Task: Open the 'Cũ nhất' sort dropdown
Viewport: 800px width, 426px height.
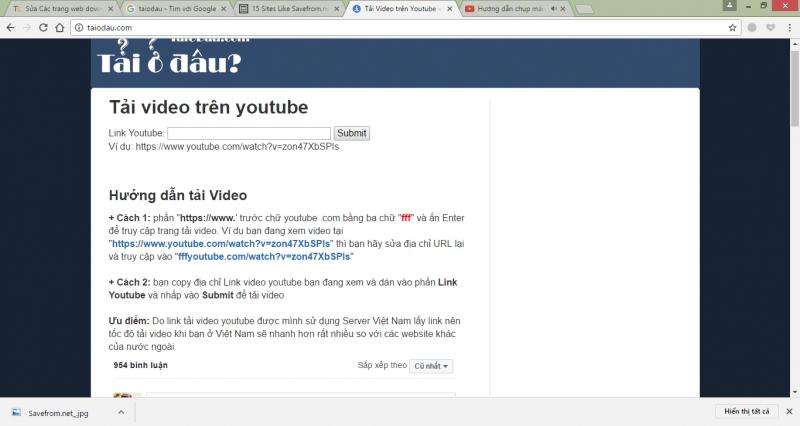Action: coord(432,366)
